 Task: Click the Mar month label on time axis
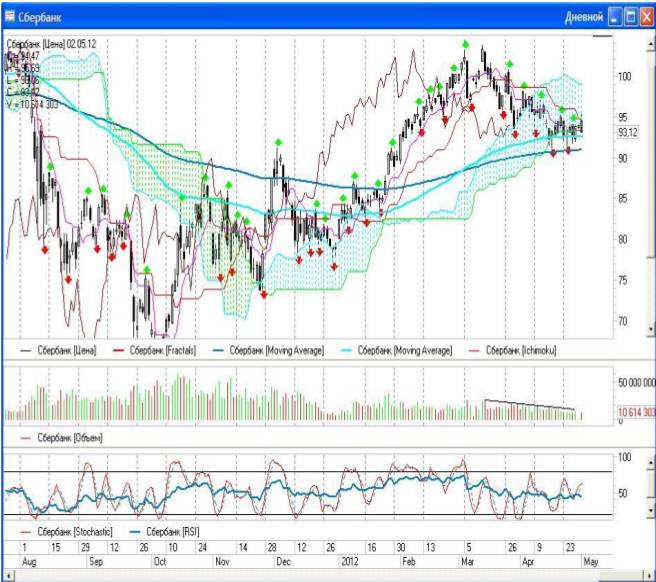[x=467, y=561]
